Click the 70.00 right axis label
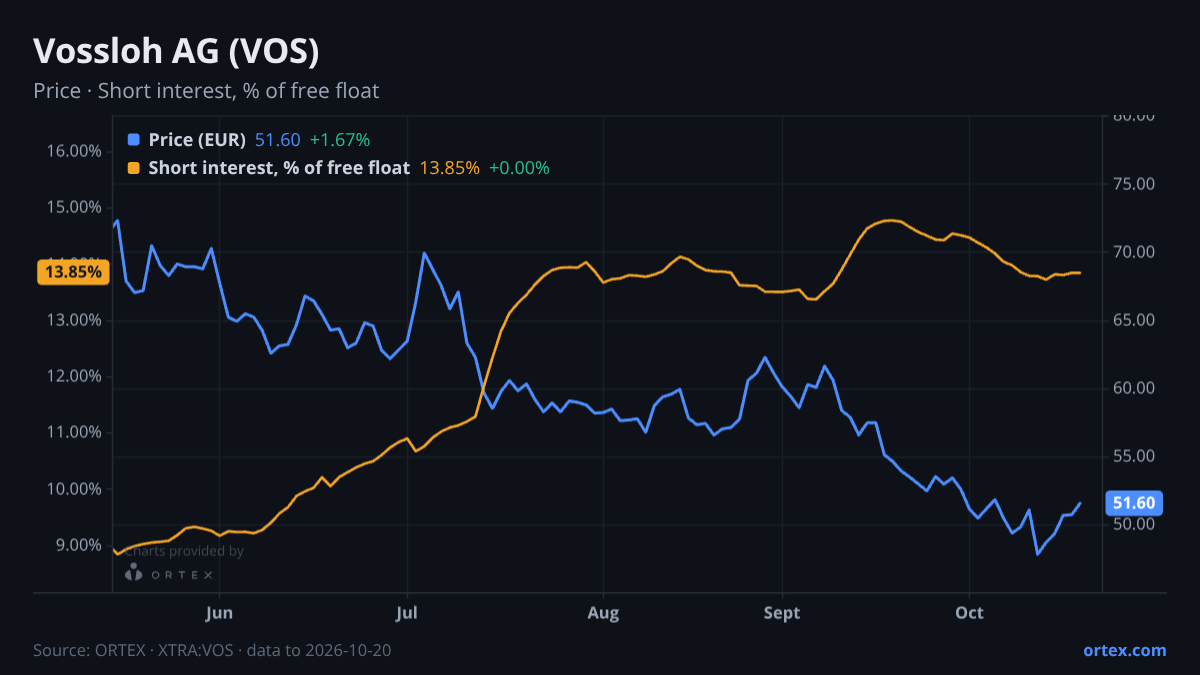This screenshot has width=1200, height=675. point(1134,252)
